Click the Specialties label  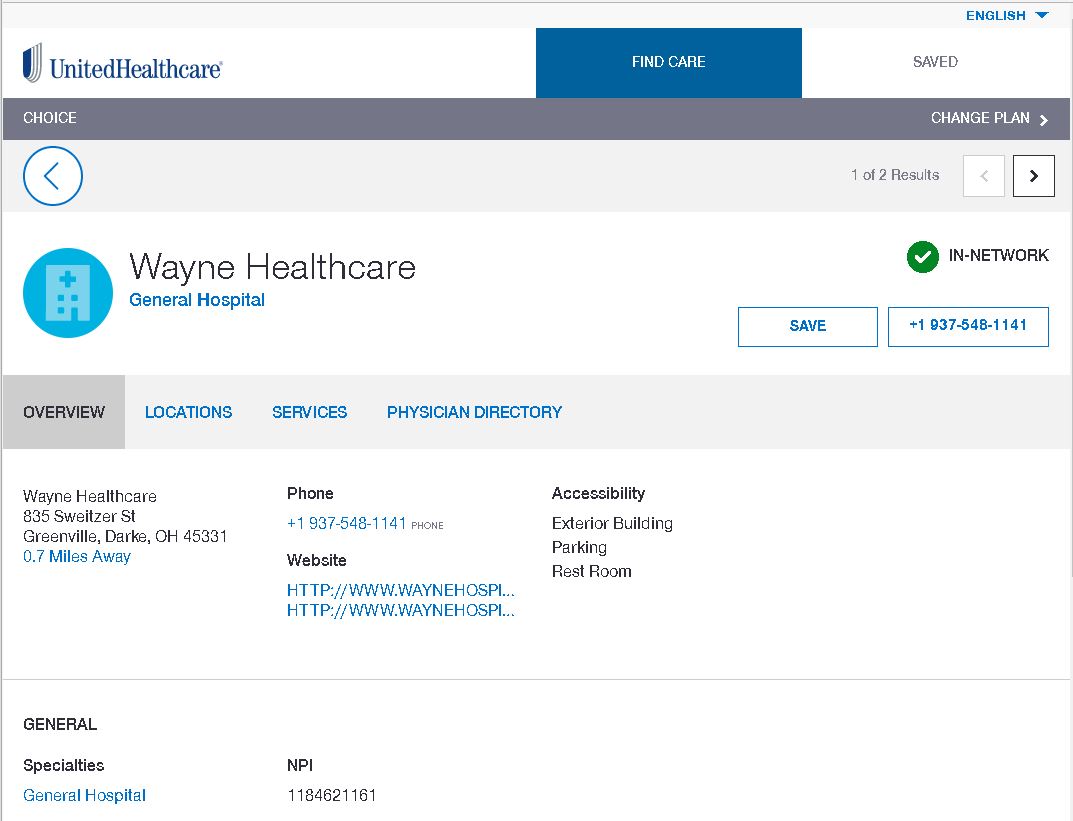(x=63, y=766)
